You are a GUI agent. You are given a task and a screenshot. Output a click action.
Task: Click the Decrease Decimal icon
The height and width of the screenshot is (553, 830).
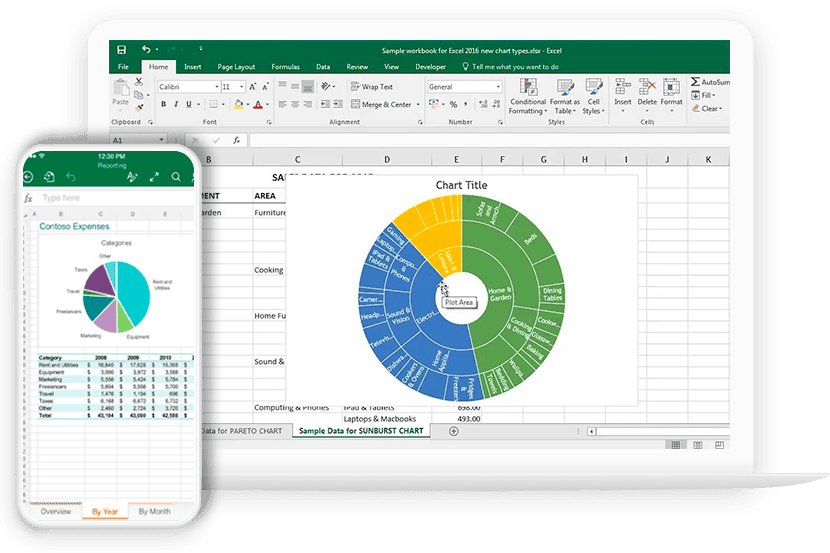tap(497, 104)
